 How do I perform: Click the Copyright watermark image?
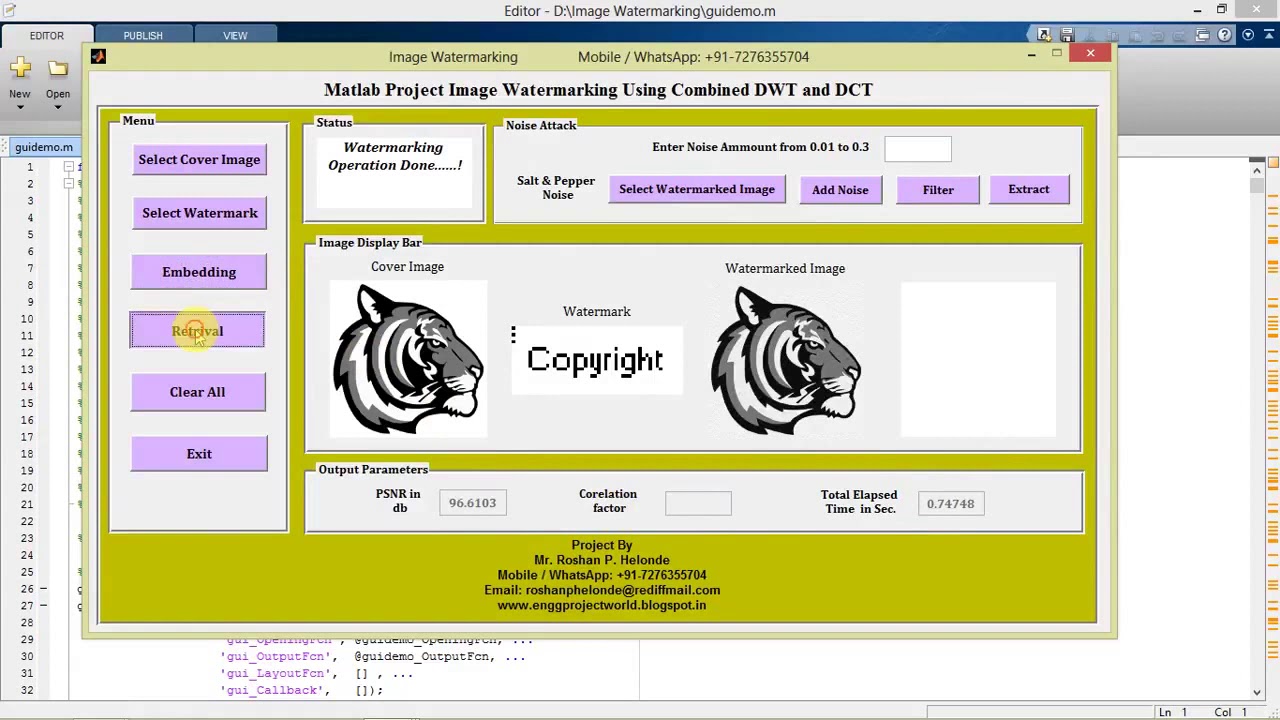597,360
